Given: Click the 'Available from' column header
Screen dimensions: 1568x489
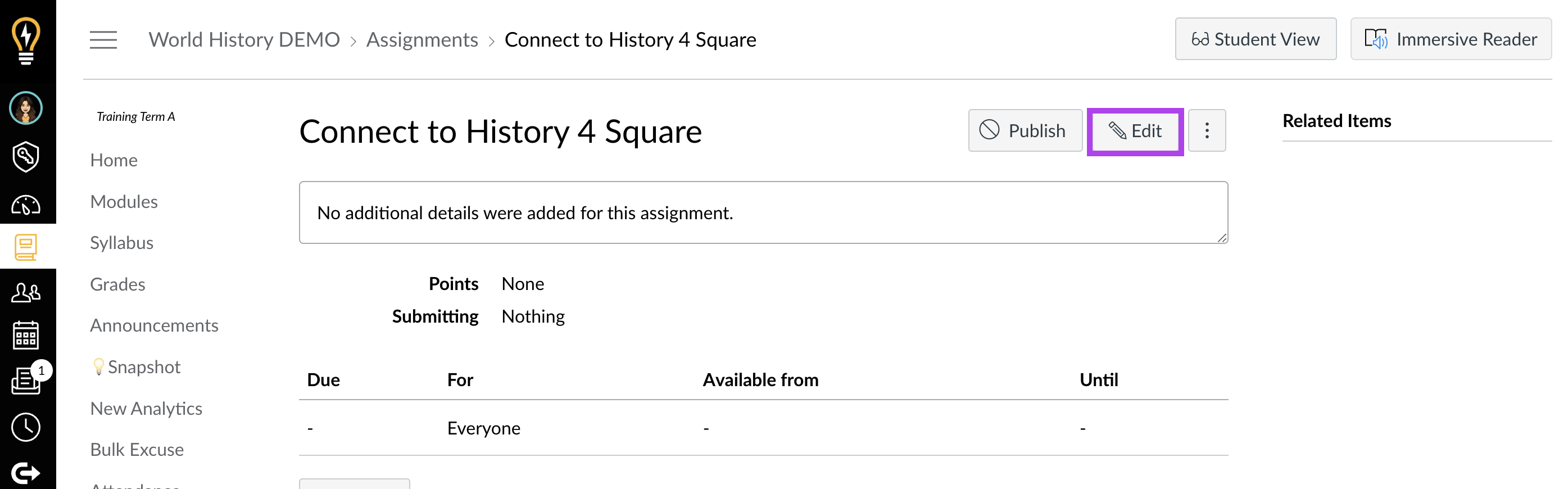Looking at the screenshot, I should point(760,380).
